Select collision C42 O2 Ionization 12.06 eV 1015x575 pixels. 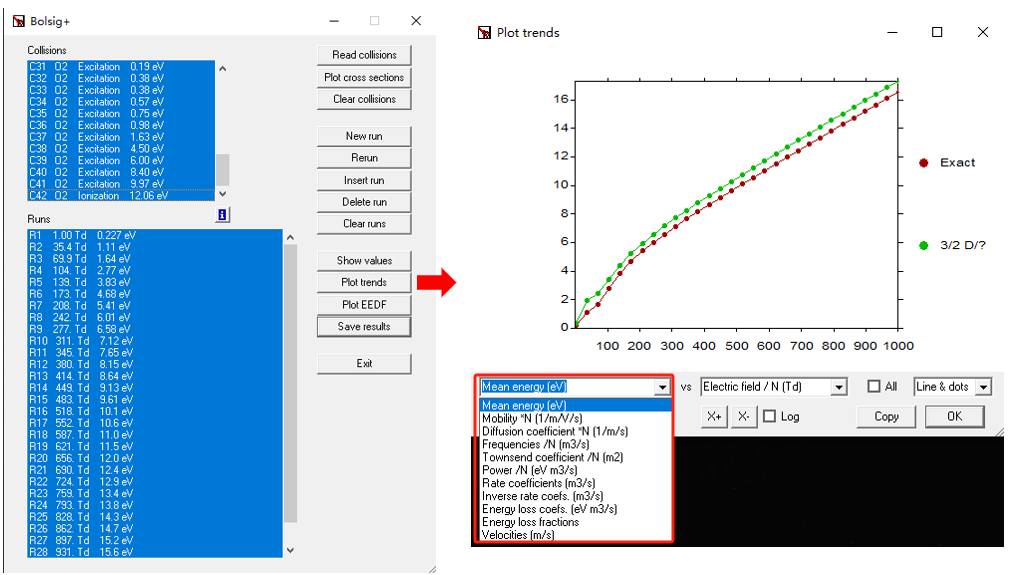[121, 196]
